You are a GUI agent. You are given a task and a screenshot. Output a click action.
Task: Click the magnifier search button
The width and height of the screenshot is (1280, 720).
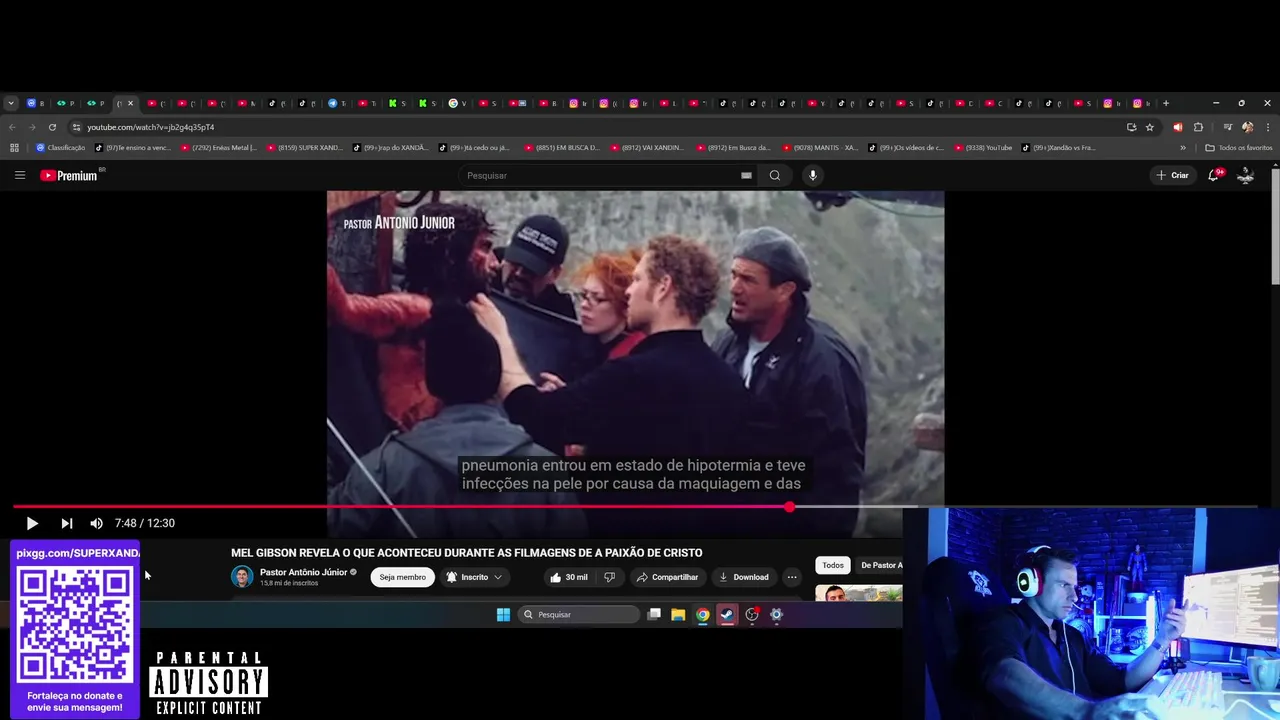tap(775, 175)
